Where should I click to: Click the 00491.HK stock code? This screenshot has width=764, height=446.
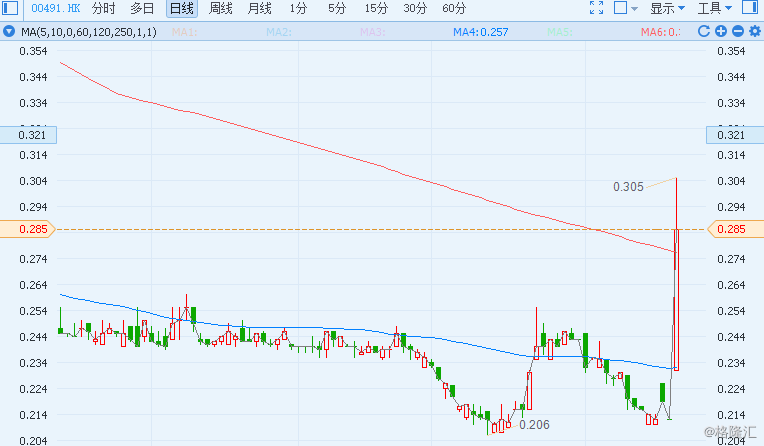(55, 8)
